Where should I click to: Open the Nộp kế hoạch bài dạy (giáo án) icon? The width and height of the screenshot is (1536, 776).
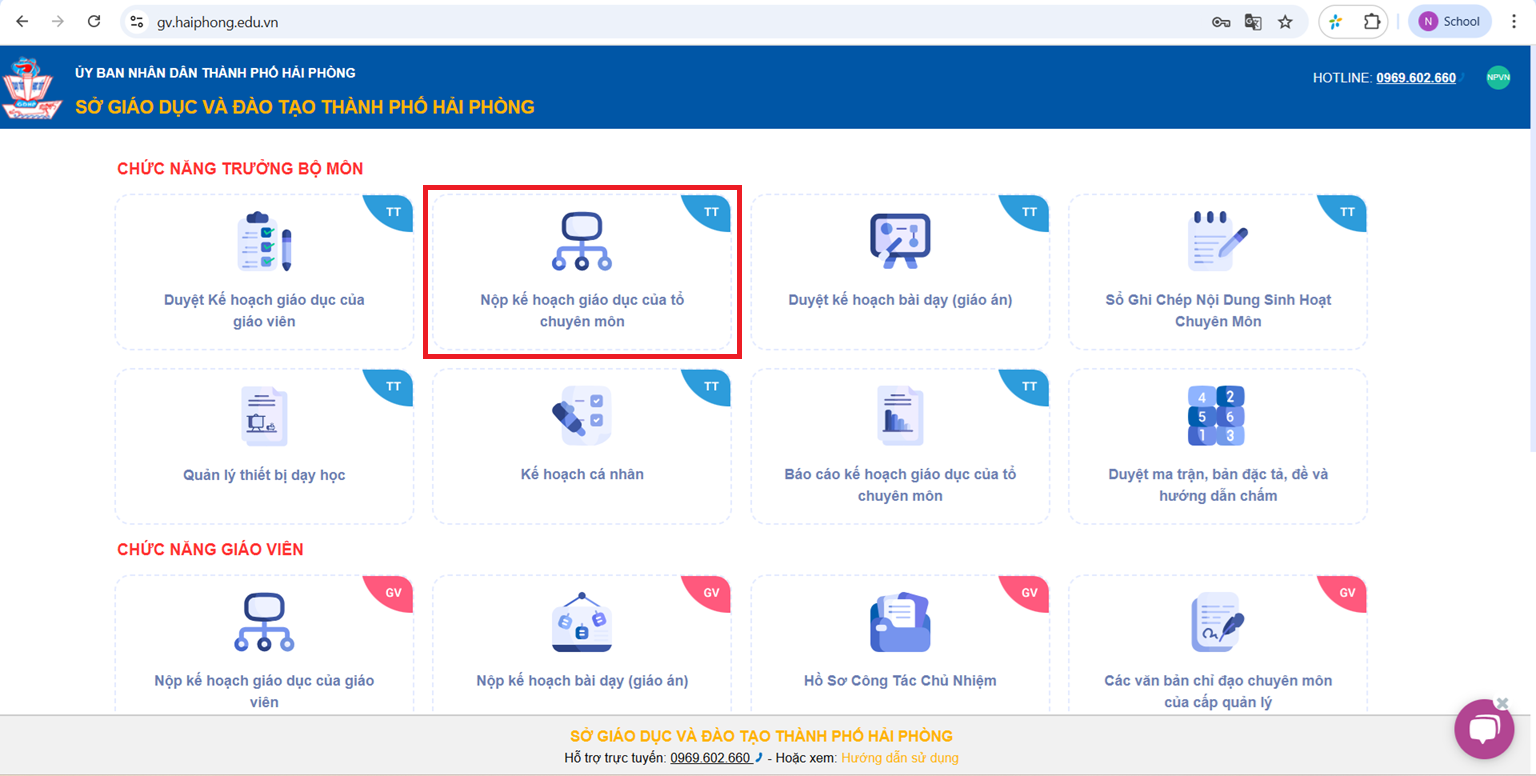click(581, 623)
